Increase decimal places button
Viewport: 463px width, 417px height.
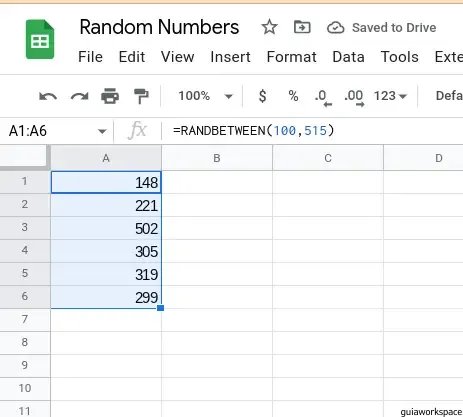tap(354, 98)
